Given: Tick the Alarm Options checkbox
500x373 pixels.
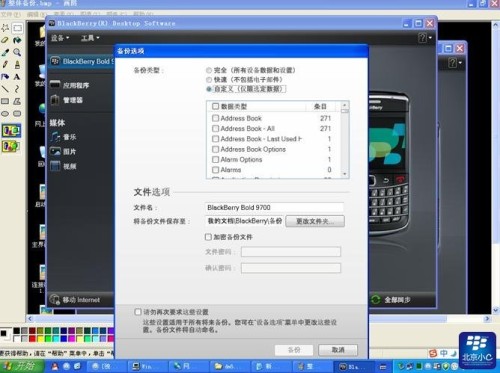Looking at the screenshot, I should pyautogui.click(x=216, y=160).
